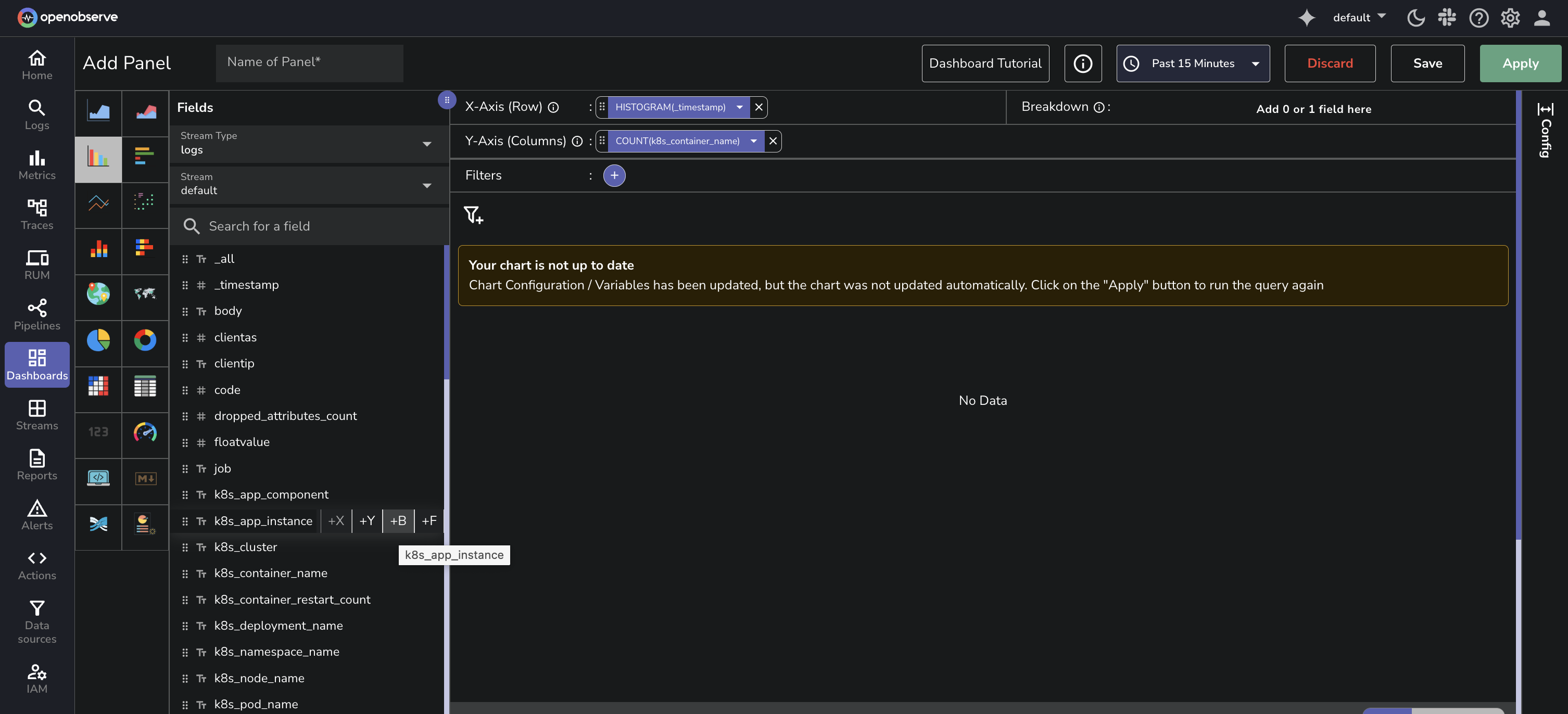Toggle dark mode moon icon
Viewport: 1568px width, 714px height.
1415,18
